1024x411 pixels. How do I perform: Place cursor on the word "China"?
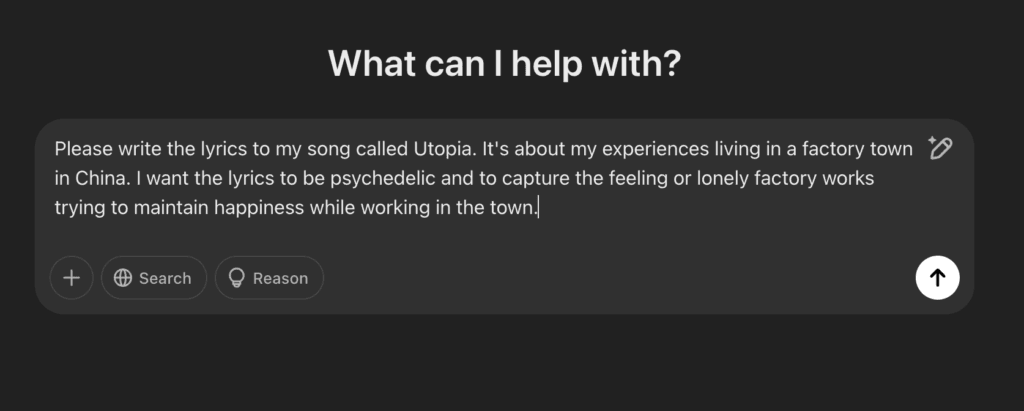click(99, 178)
